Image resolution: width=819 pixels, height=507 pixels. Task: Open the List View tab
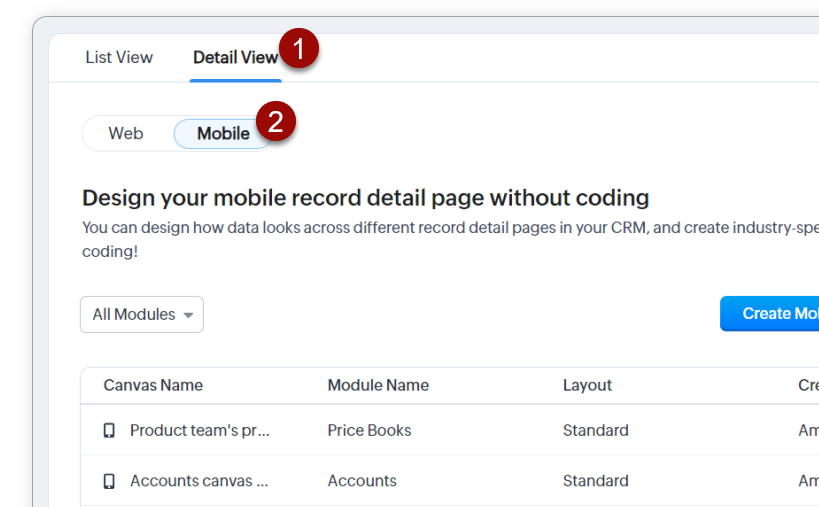point(119,57)
